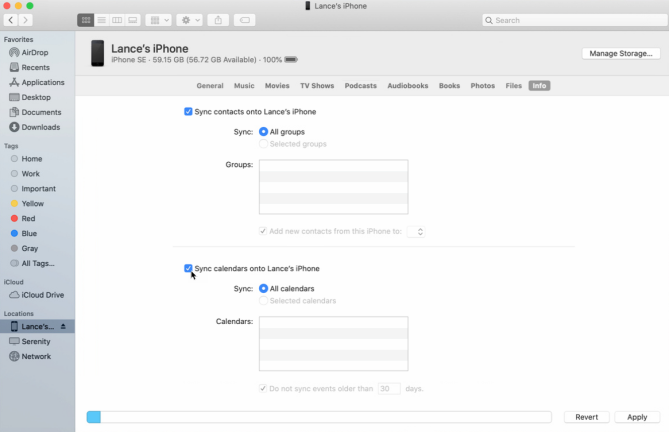Toggle Add new contacts from this iPhone

coord(263,231)
